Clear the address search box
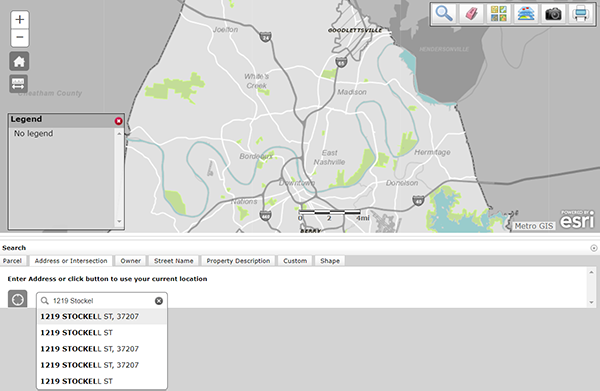The height and width of the screenshot is (391, 600). pyautogui.click(x=159, y=301)
